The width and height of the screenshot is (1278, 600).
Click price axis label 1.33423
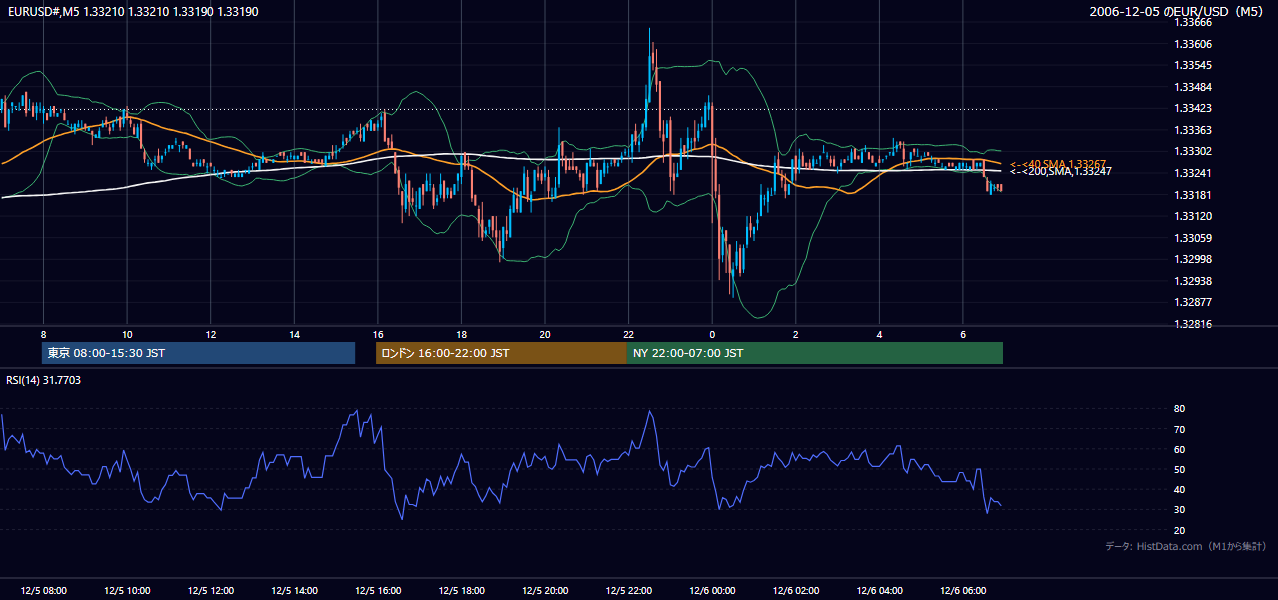pos(1192,108)
